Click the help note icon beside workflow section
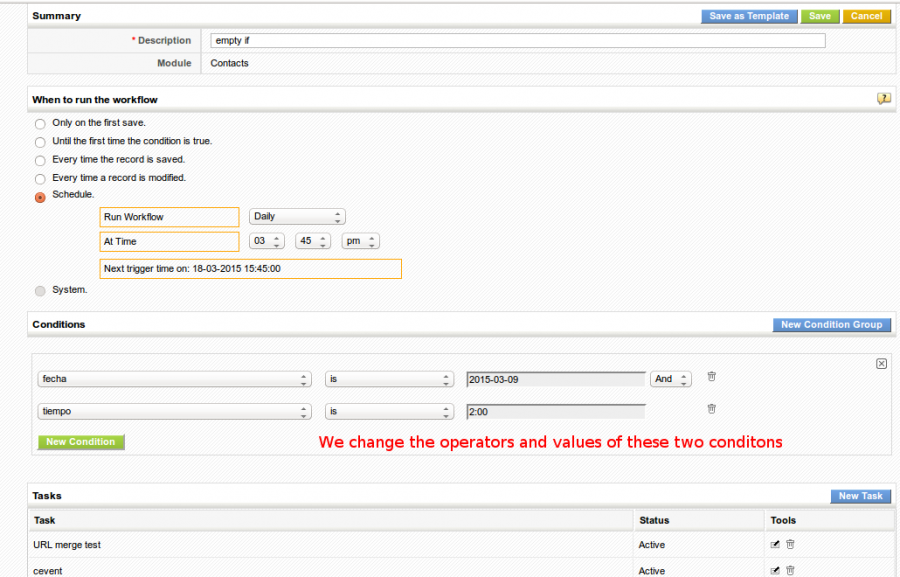Viewport: 900px width, 577px height. [x=883, y=99]
